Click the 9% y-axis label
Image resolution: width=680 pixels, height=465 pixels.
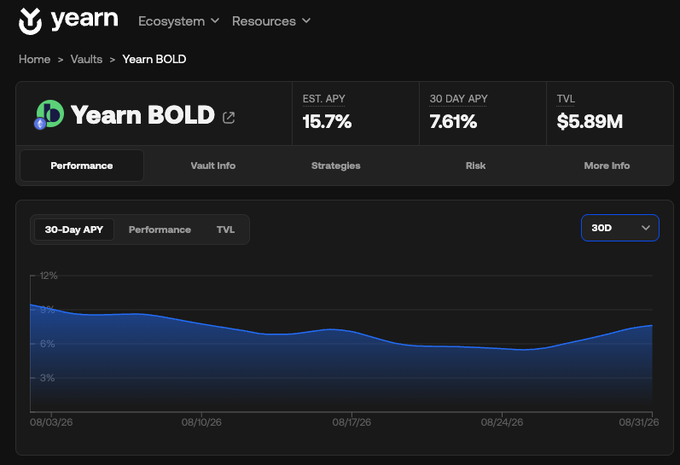pyautogui.click(x=47, y=310)
